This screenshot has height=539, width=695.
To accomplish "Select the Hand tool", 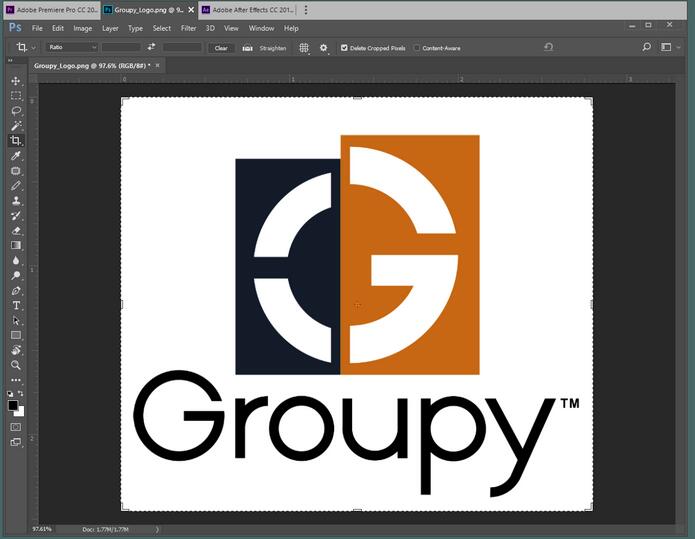I will tap(16, 350).
